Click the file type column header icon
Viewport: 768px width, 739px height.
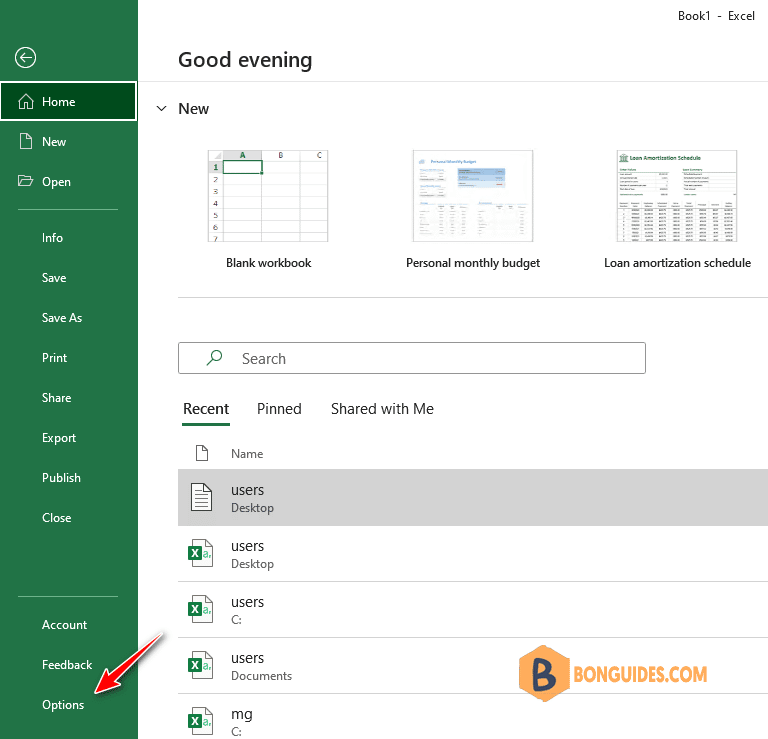click(202, 453)
